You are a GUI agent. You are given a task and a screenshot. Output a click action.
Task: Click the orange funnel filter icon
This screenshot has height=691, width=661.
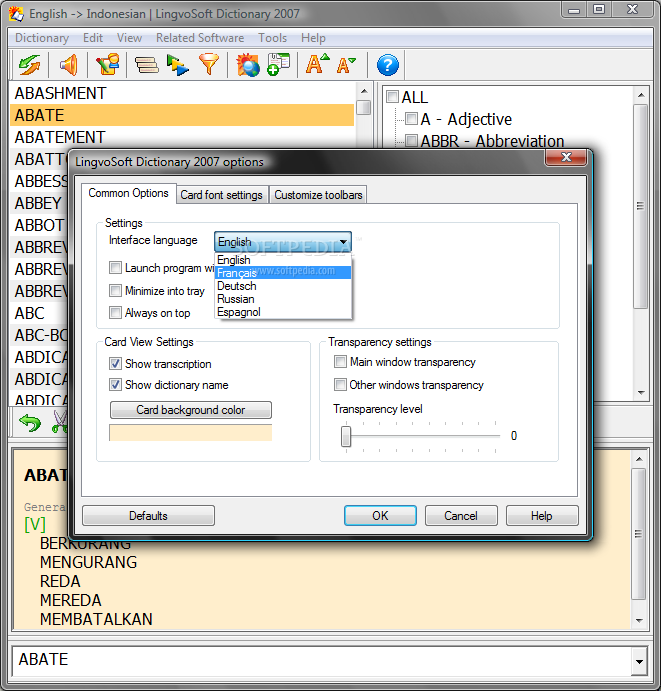[x=209, y=64]
